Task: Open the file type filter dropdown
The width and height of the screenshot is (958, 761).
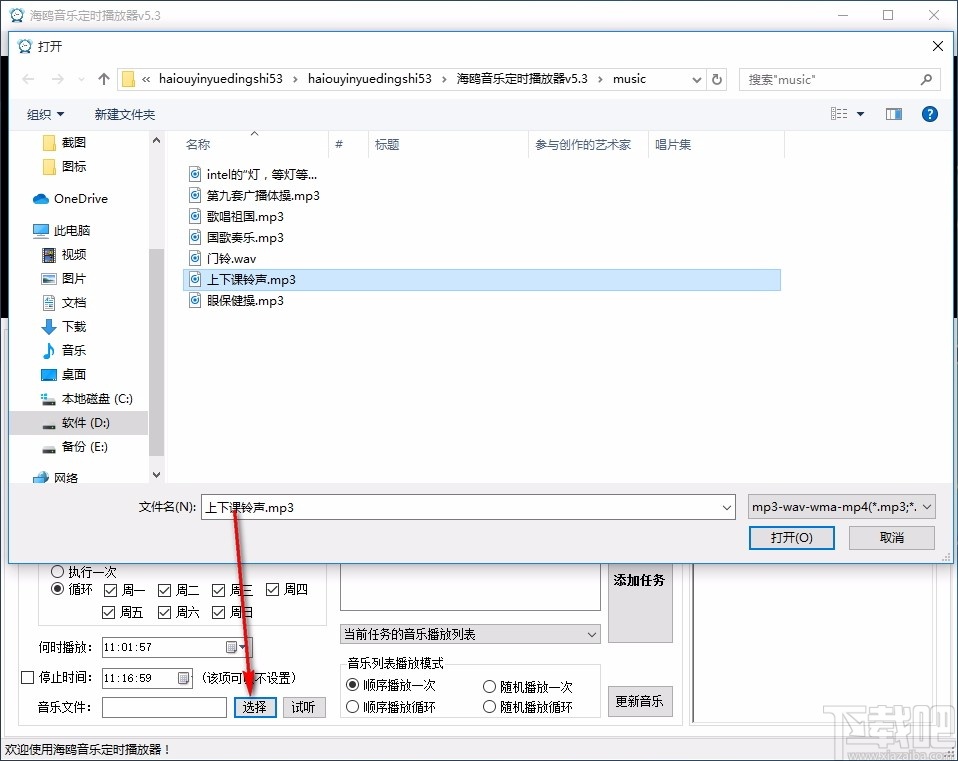Action: [x=928, y=507]
